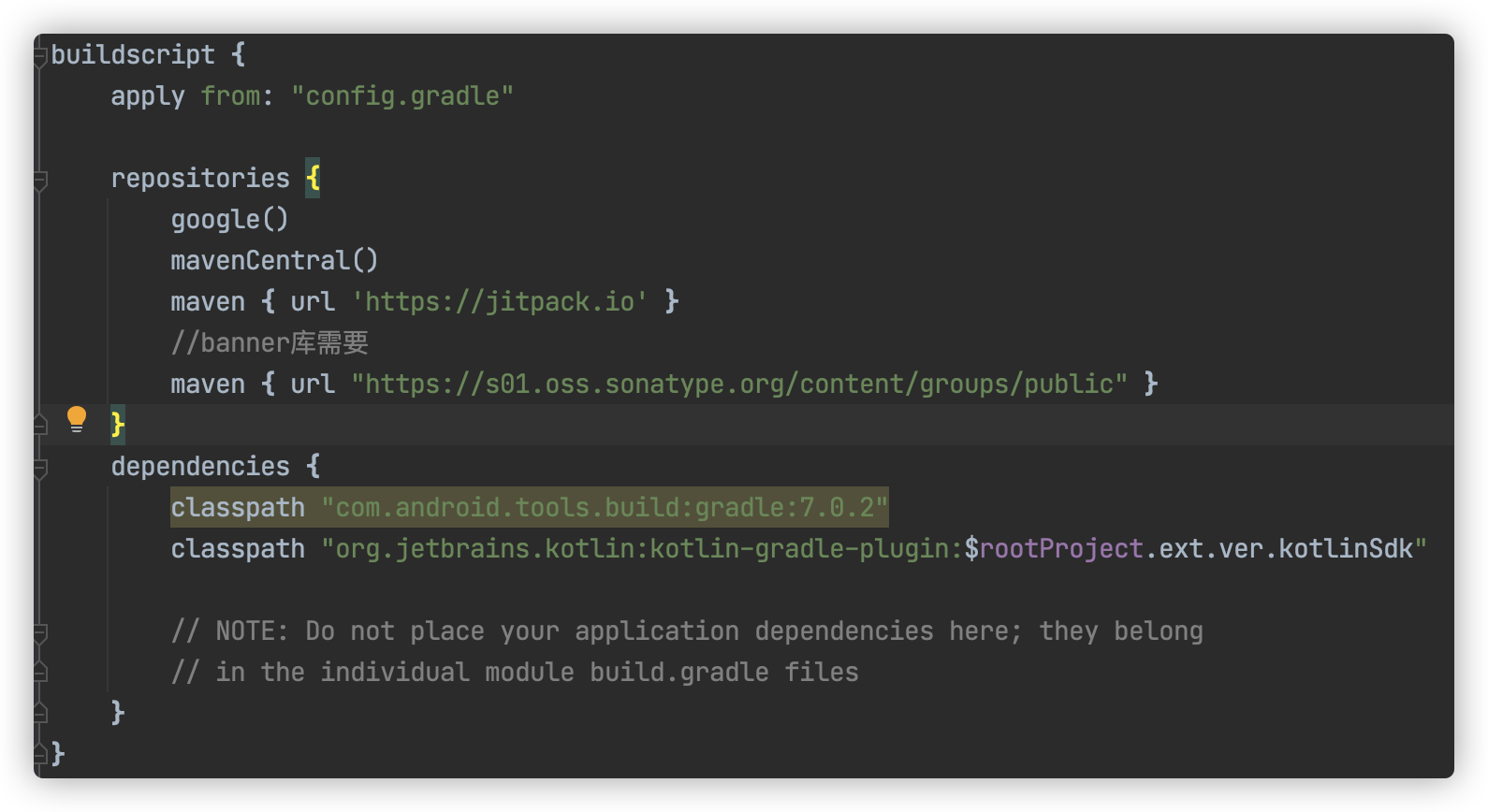This screenshot has height=812, width=1488.
Task: Collapse the repositories block fold marker
Action: click(40, 180)
